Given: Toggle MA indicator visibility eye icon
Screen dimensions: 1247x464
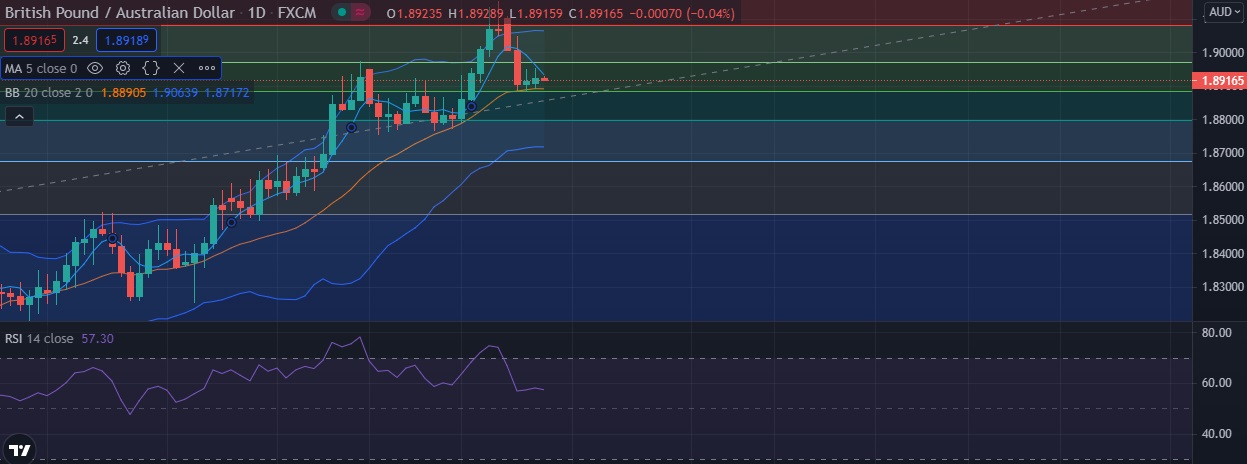Looking at the screenshot, I should click(x=96, y=68).
